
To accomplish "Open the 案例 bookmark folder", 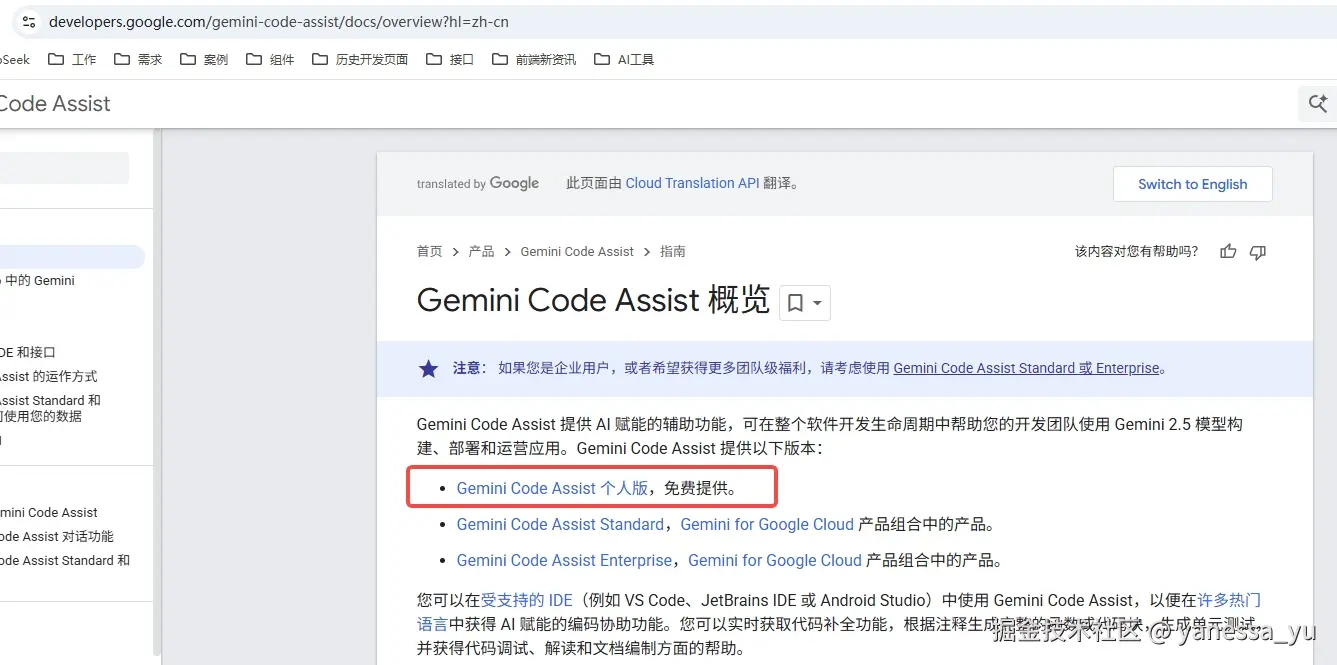I will pyautogui.click(x=204, y=59).
